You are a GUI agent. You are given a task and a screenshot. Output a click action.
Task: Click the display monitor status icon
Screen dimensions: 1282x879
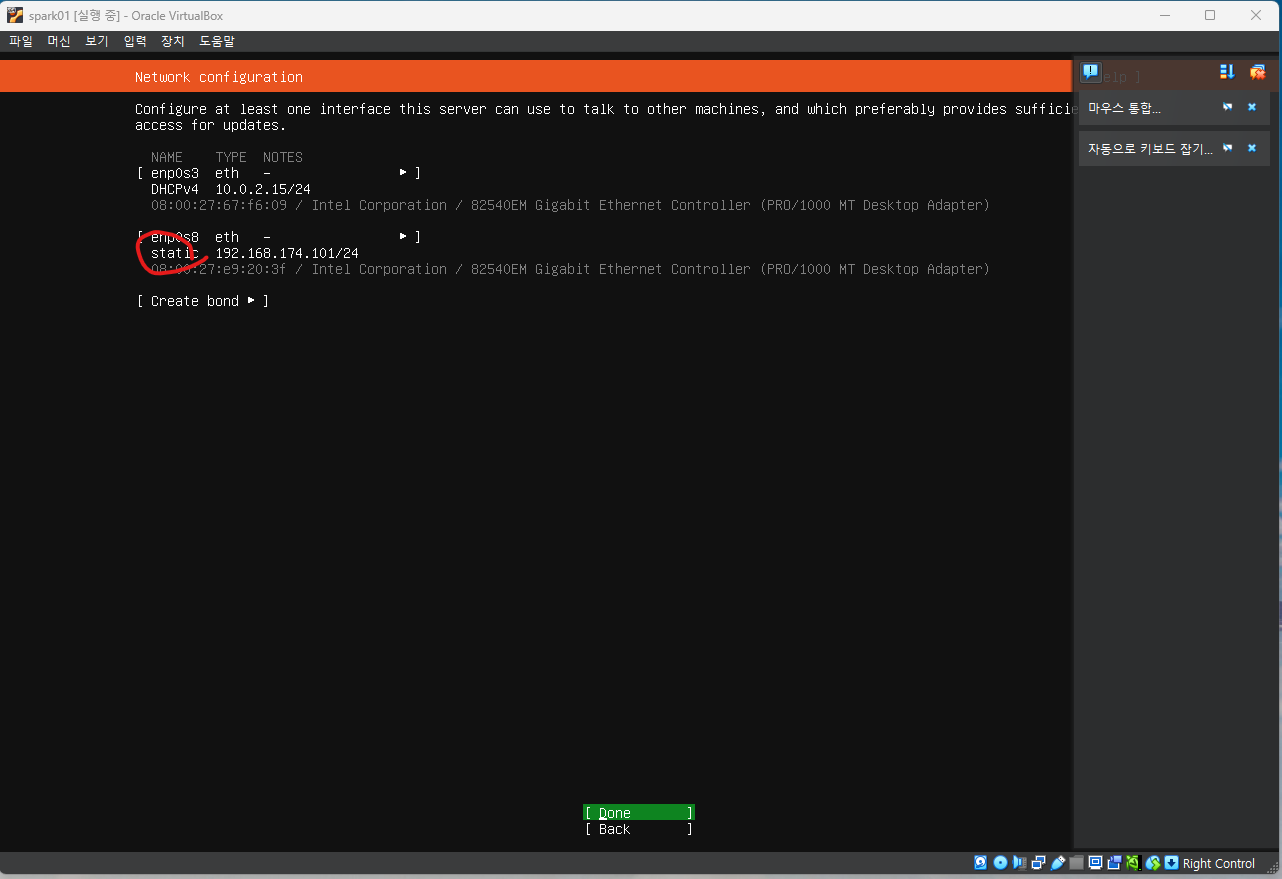(1095, 863)
